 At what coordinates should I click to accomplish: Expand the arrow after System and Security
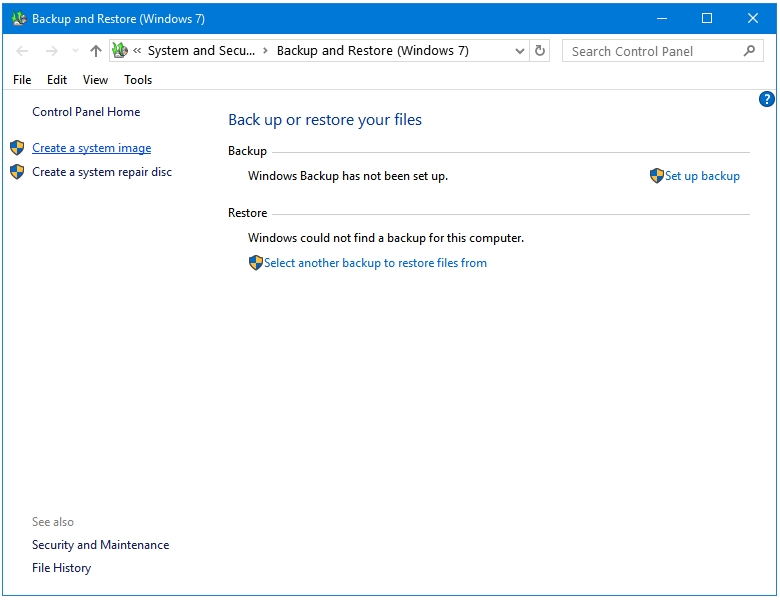pos(266,51)
